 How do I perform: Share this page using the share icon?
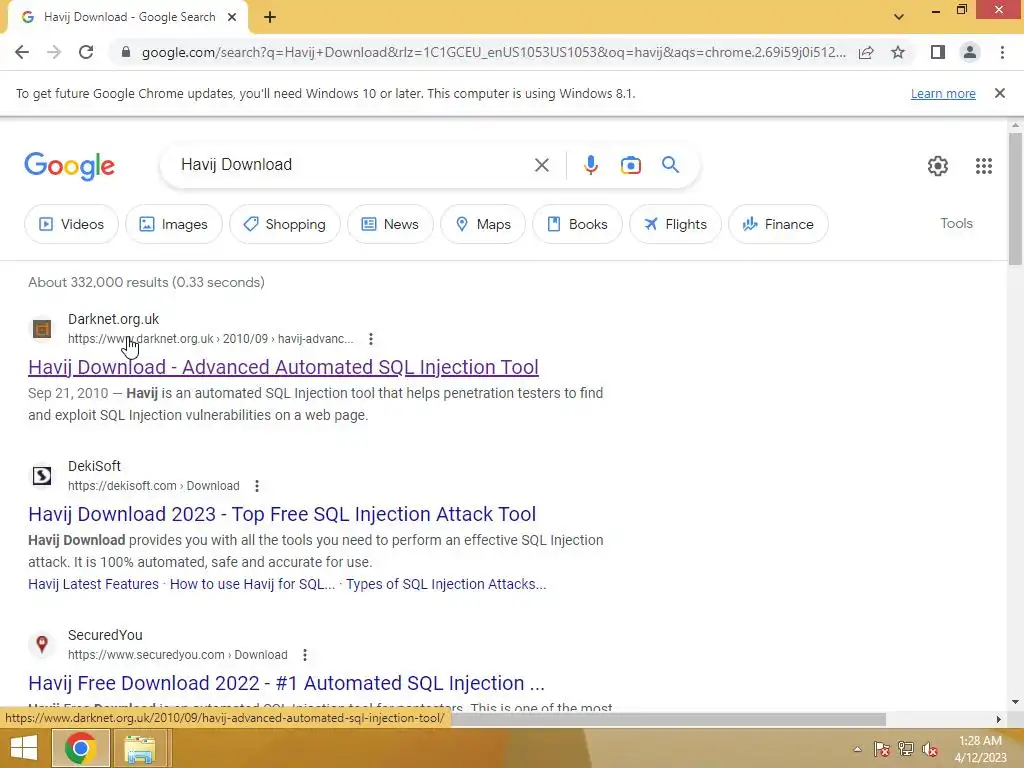[x=866, y=52]
